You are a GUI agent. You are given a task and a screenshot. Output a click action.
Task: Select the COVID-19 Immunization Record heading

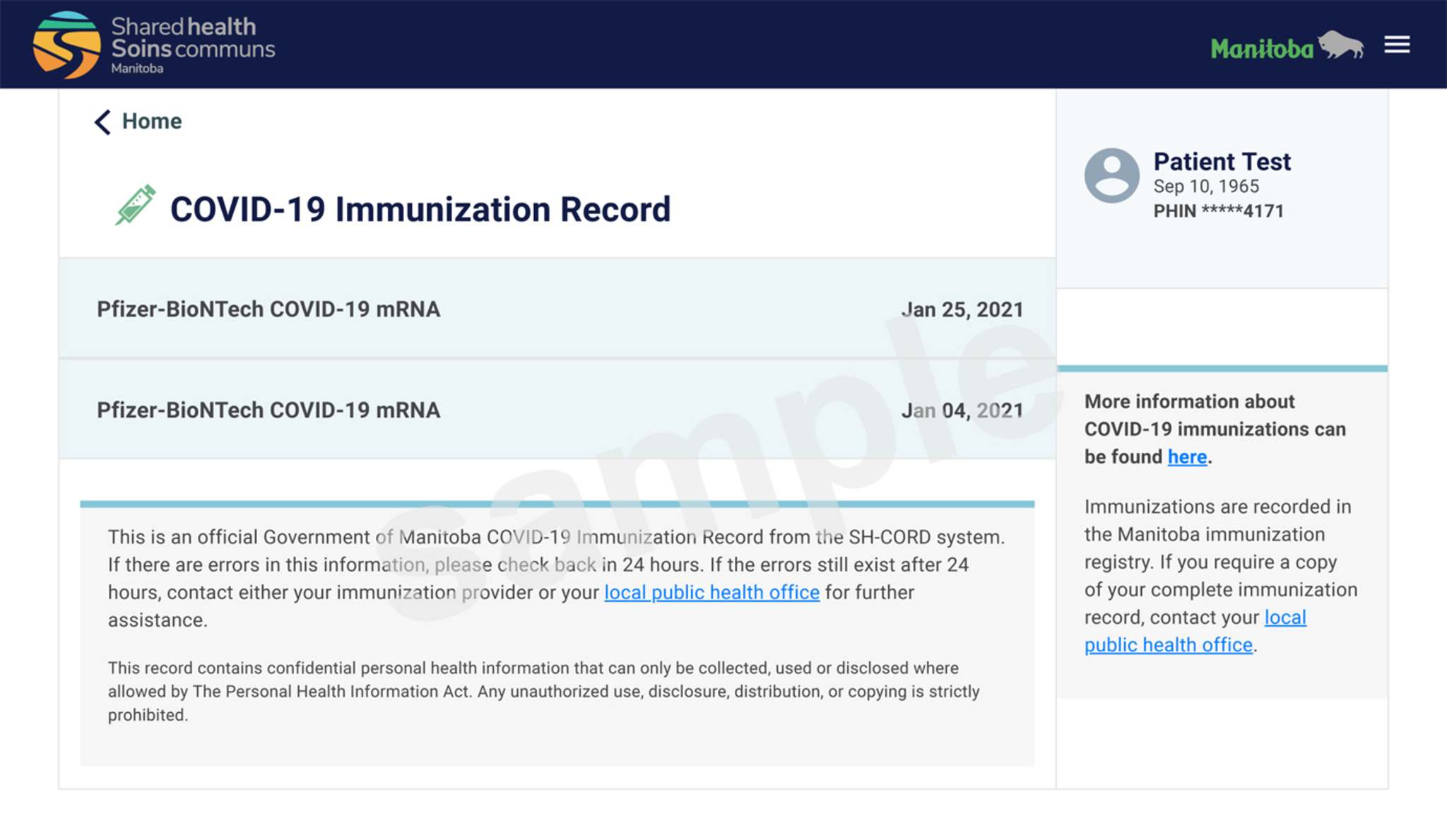(x=419, y=209)
